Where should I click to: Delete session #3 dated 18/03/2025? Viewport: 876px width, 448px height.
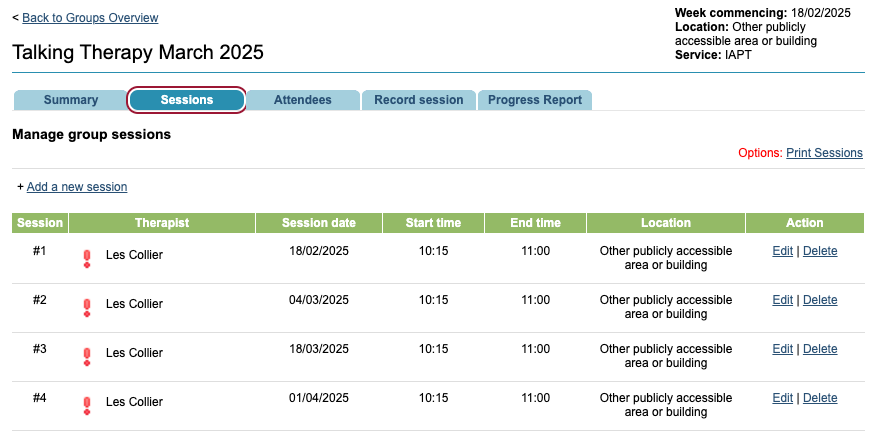(x=820, y=349)
